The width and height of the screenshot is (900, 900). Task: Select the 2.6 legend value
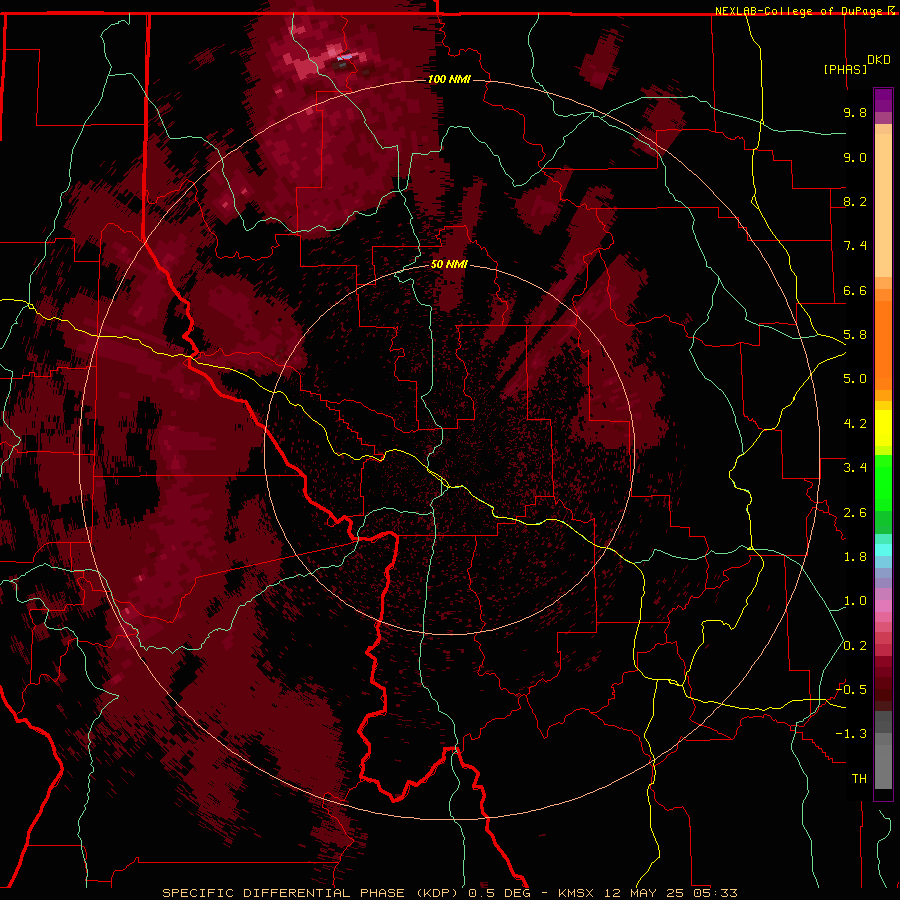(x=855, y=513)
